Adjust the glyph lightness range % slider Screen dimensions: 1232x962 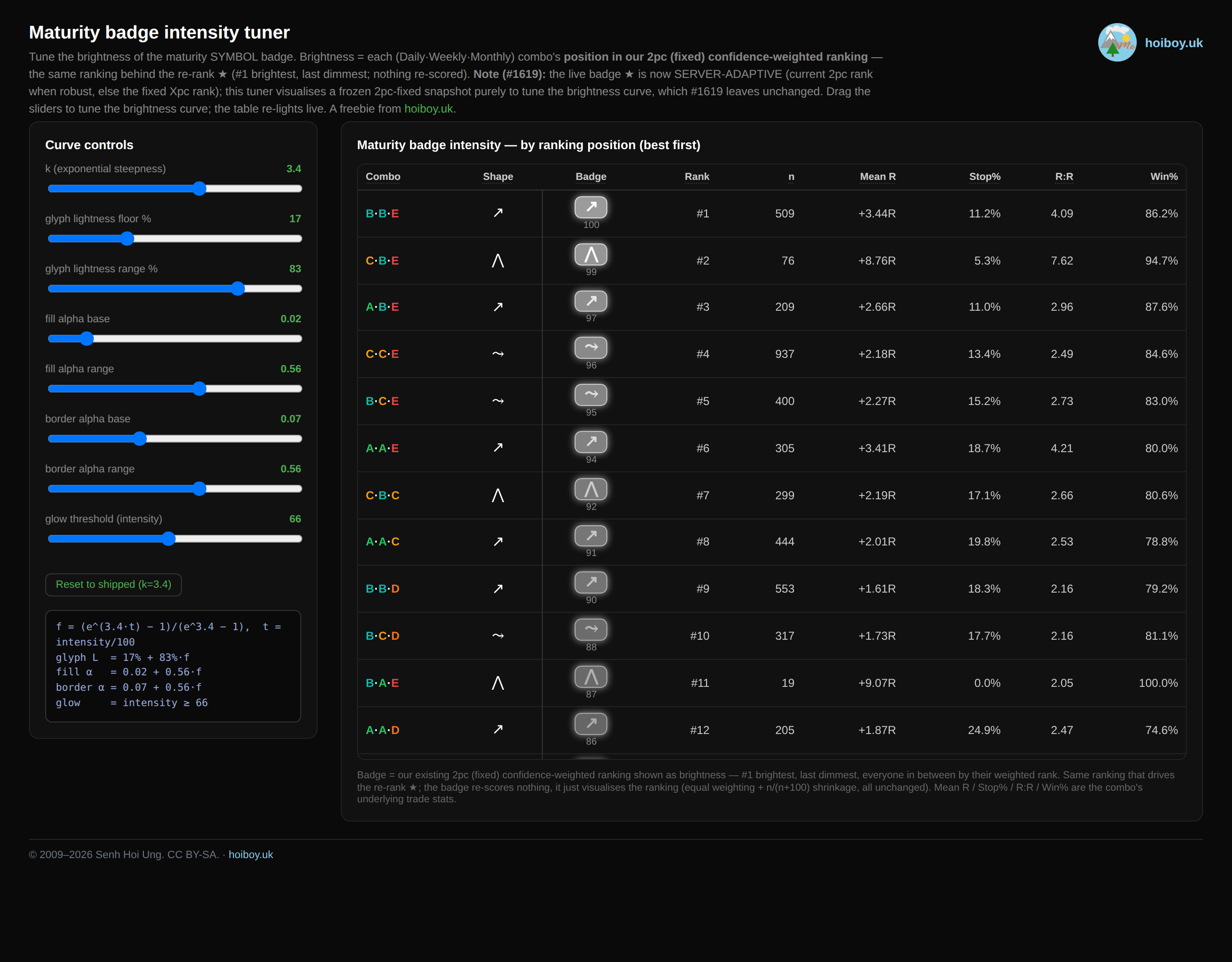[175, 289]
